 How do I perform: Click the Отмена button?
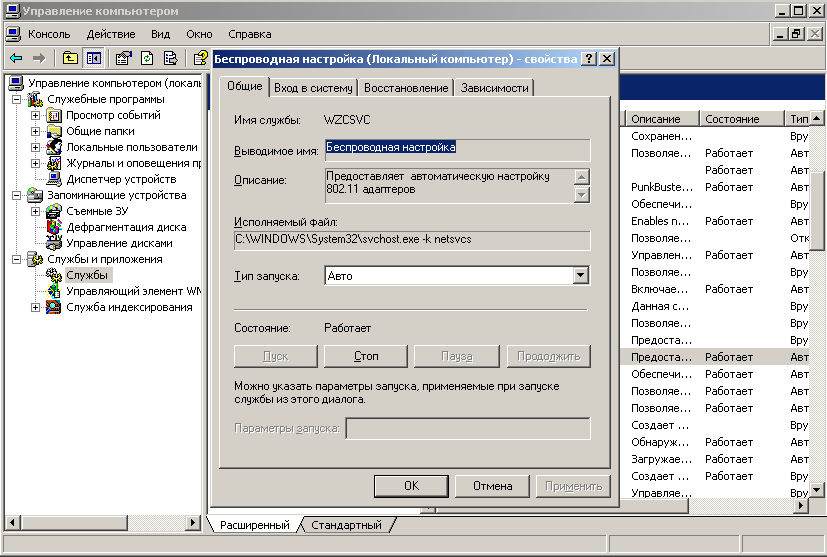coord(492,486)
